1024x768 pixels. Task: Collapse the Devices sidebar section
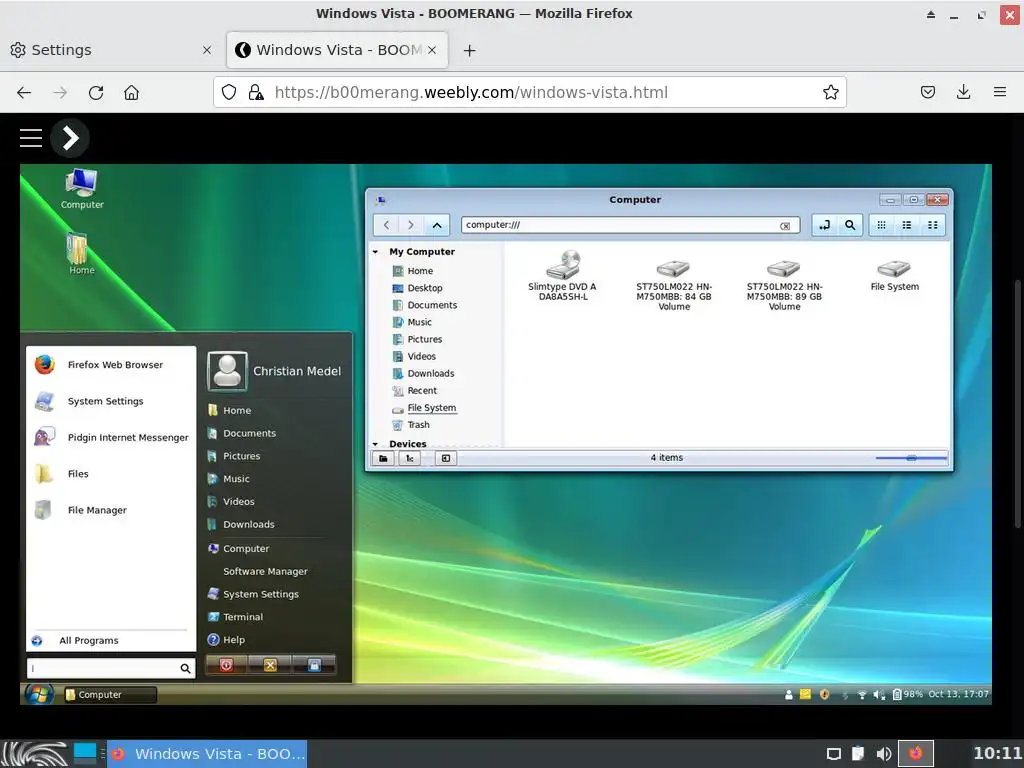click(x=376, y=444)
